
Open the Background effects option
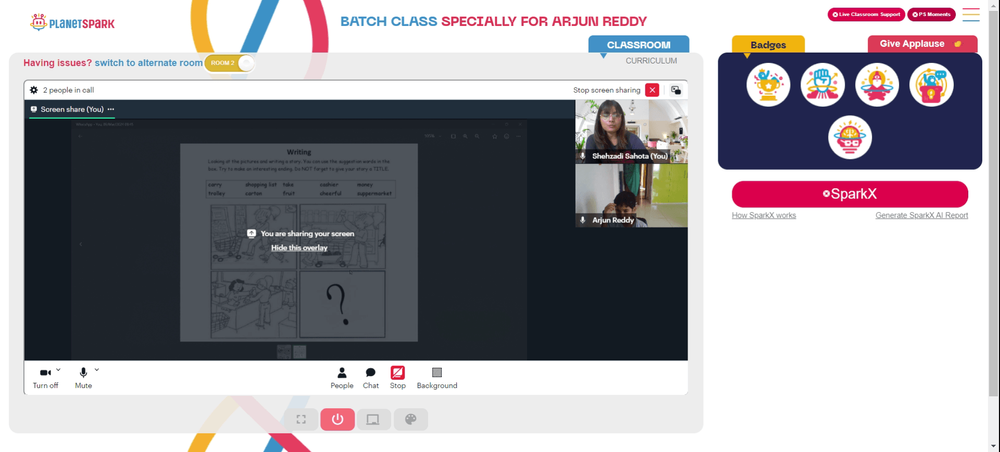437,378
